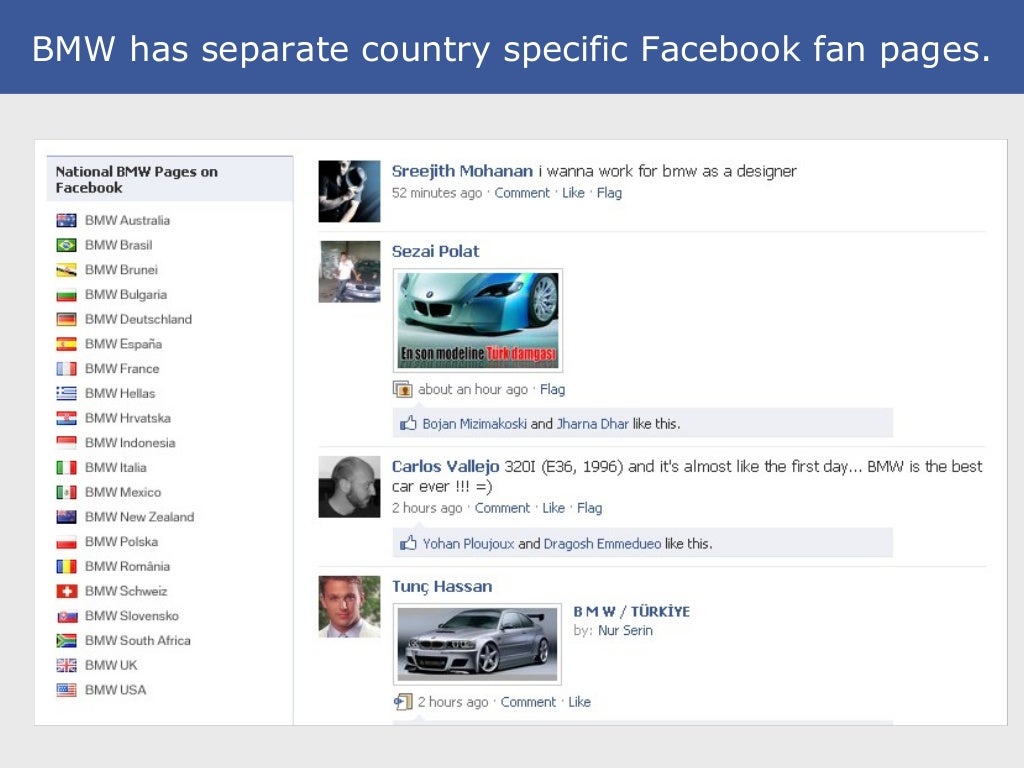Click the Australia flag icon
Image resolution: width=1024 pixels, height=768 pixels.
click(x=66, y=220)
